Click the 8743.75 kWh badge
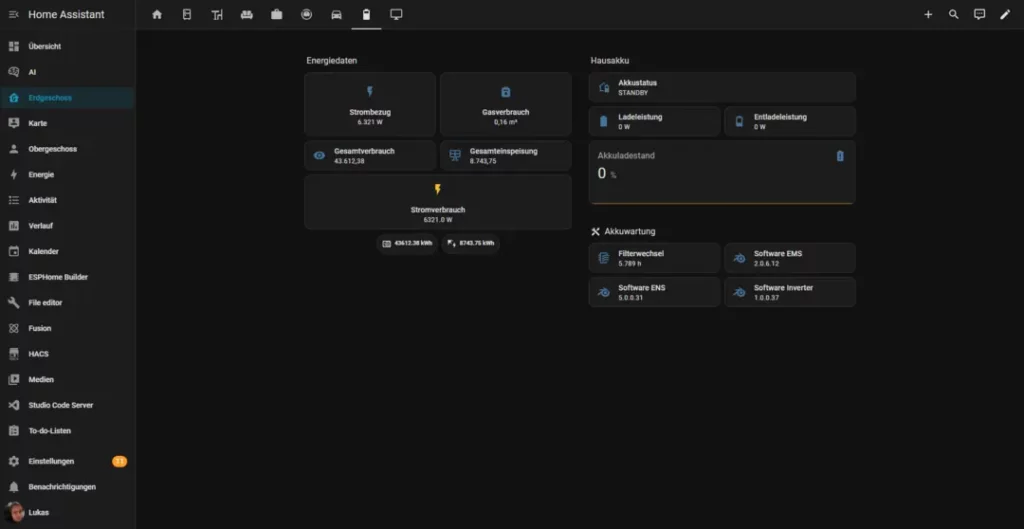1024x529 pixels. pos(470,244)
